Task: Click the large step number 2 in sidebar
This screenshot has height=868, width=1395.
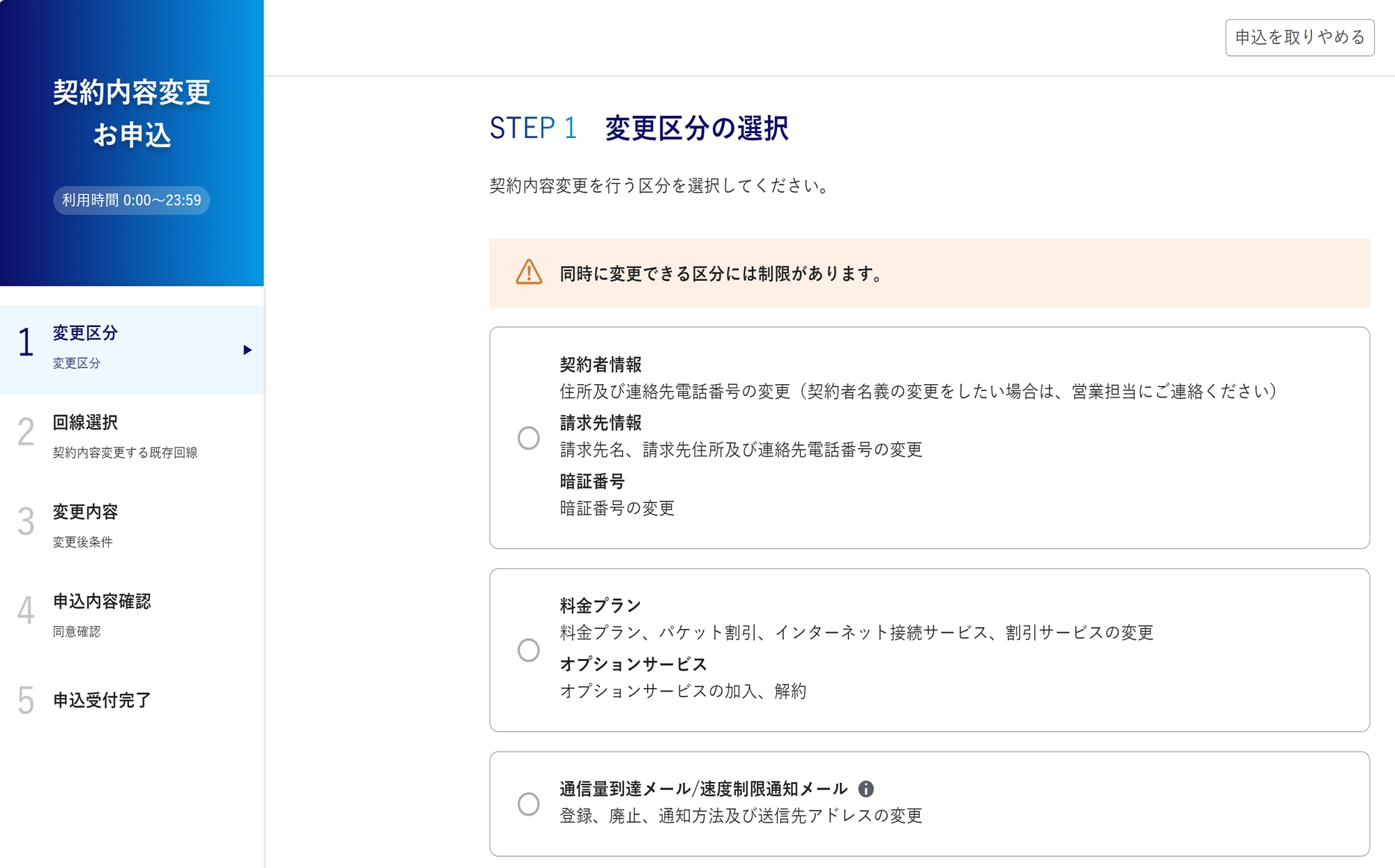Action: 26,432
